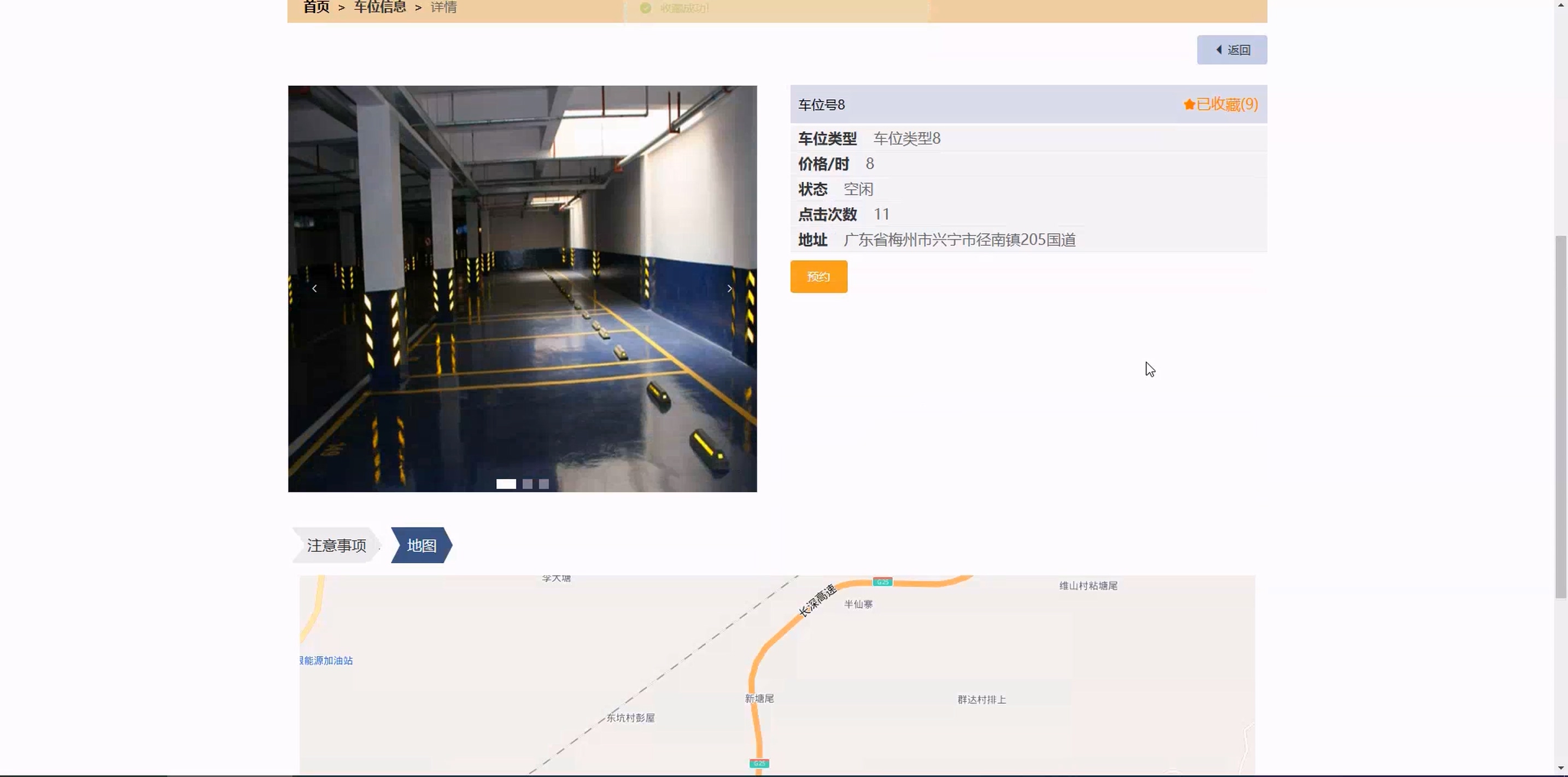The image size is (1568, 777).
Task: Switch to the 地图 tab
Action: click(421, 545)
